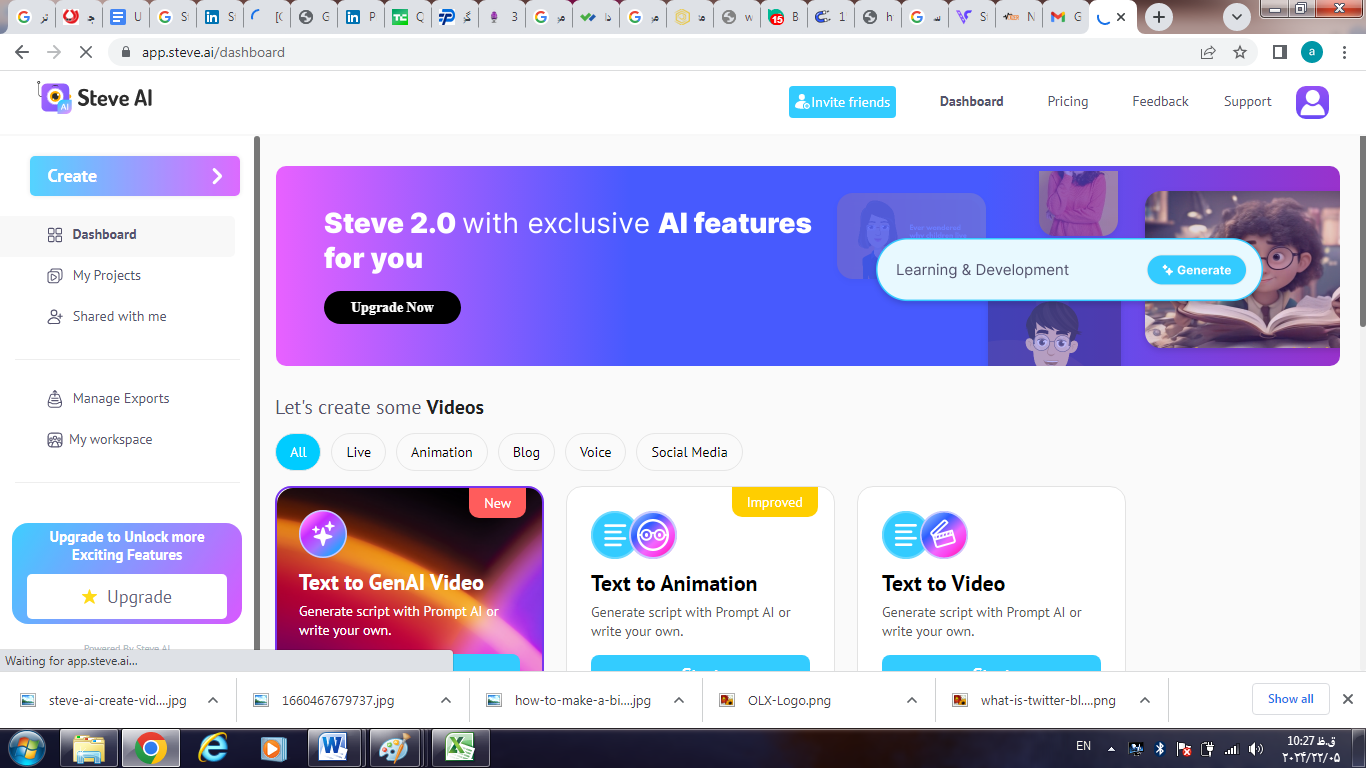
Task: Select the Animation filter tab
Action: (x=442, y=452)
